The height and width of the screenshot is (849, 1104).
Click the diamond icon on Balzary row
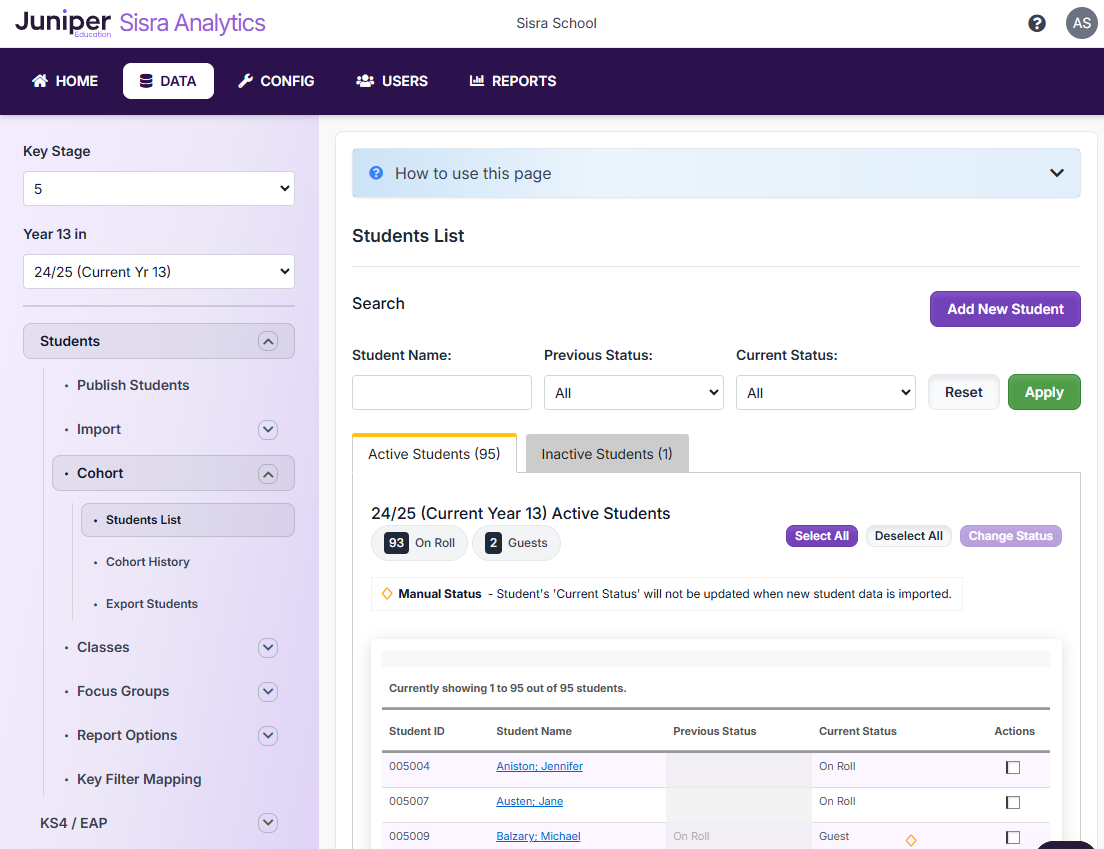[x=911, y=840]
